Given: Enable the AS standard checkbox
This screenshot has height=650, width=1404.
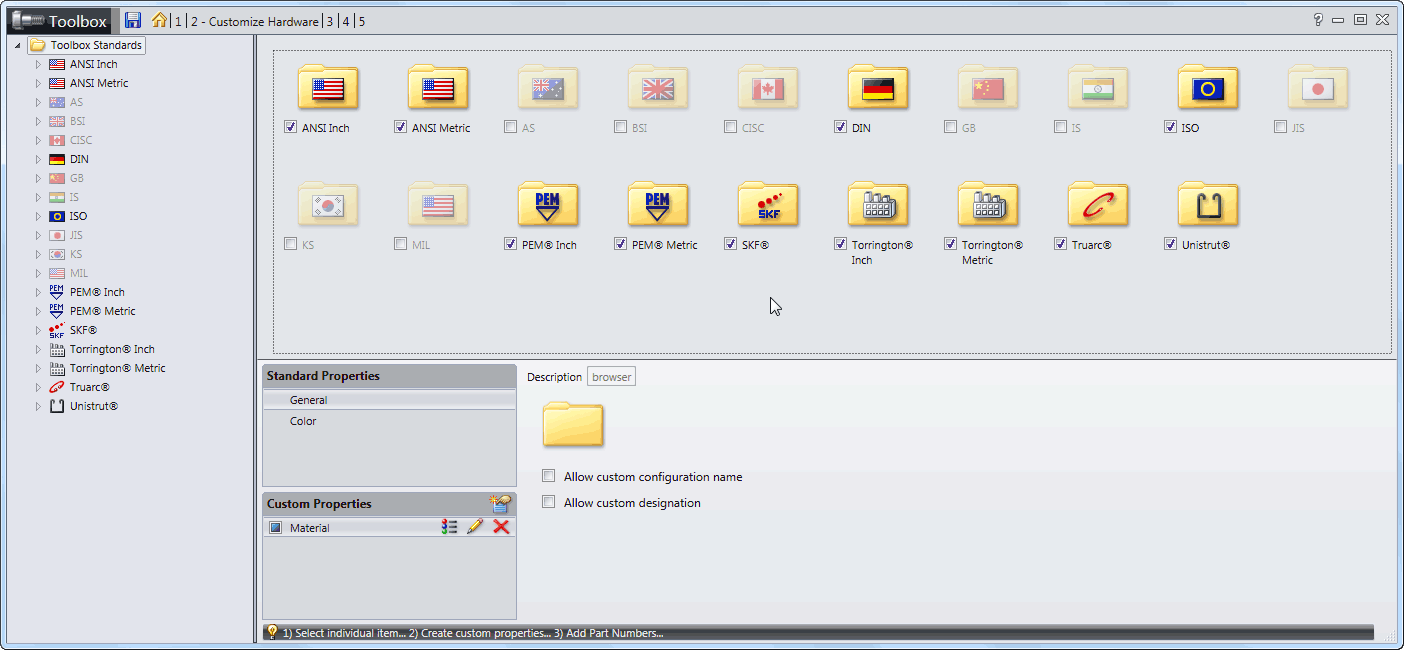Looking at the screenshot, I should click(510, 127).
